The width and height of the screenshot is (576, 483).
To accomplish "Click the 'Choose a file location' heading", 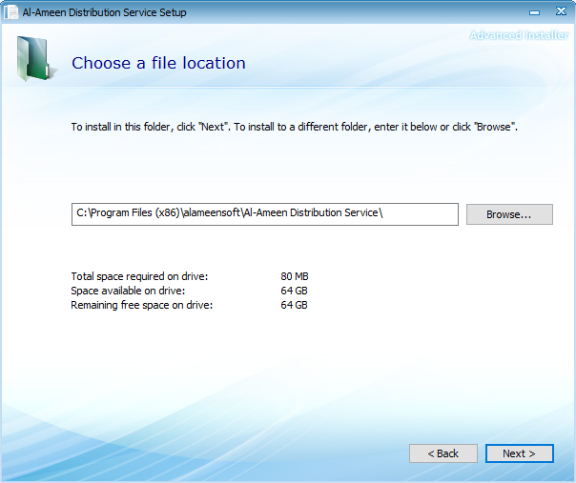I will tap(158, 63).
